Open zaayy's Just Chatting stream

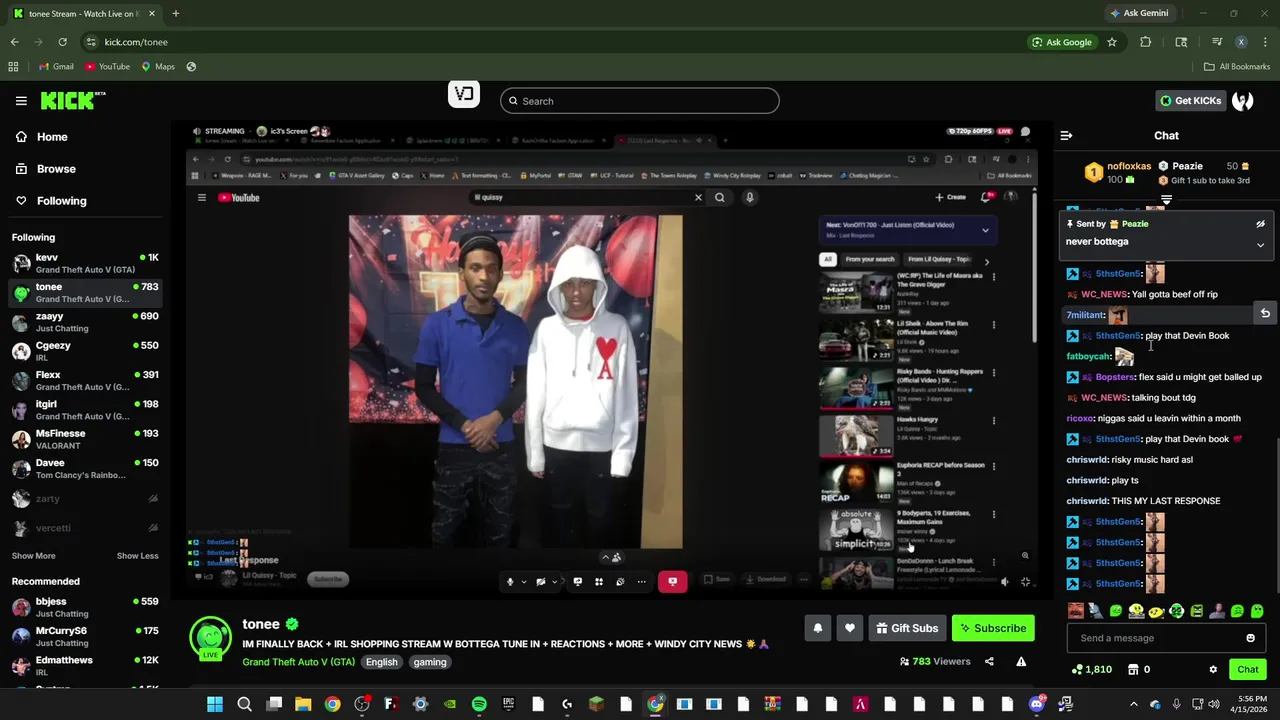[x=85, y=322]
